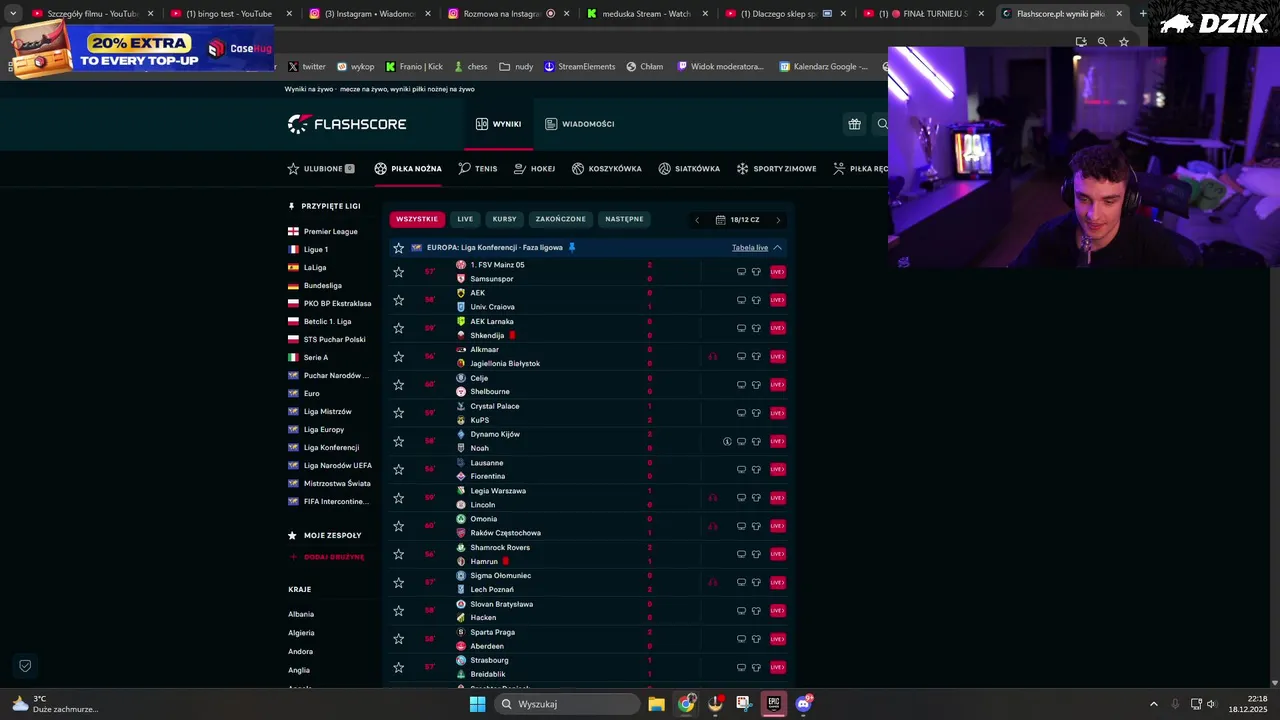1280x720 pixels.
Task: Filter matches by LIVE tab
Action: 465,219
